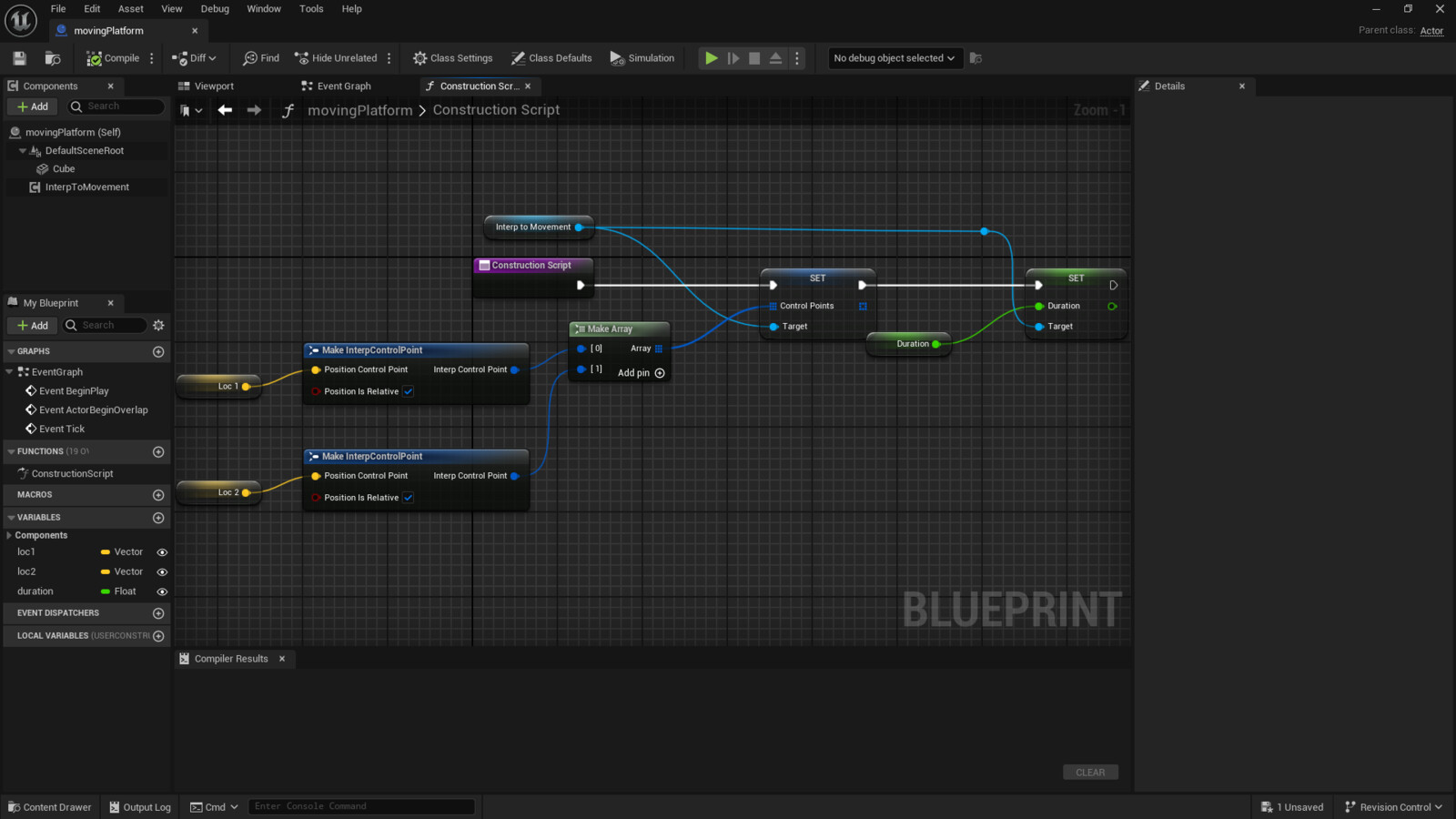
Task: Clear the compiler results
Action: pyautogui.click(x=1090, y=773)
